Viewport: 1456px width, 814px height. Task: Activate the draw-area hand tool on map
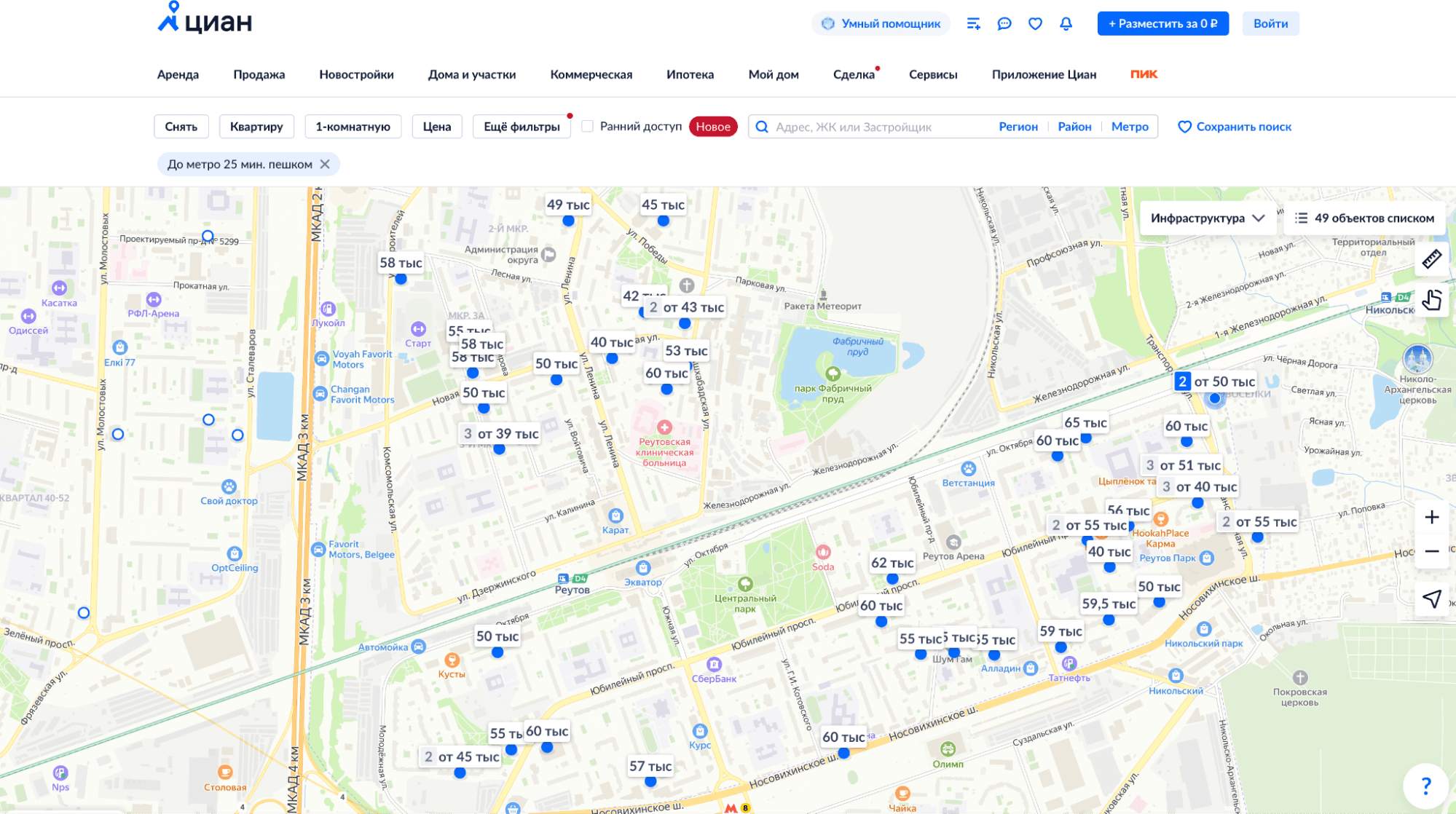point(1431,300)
